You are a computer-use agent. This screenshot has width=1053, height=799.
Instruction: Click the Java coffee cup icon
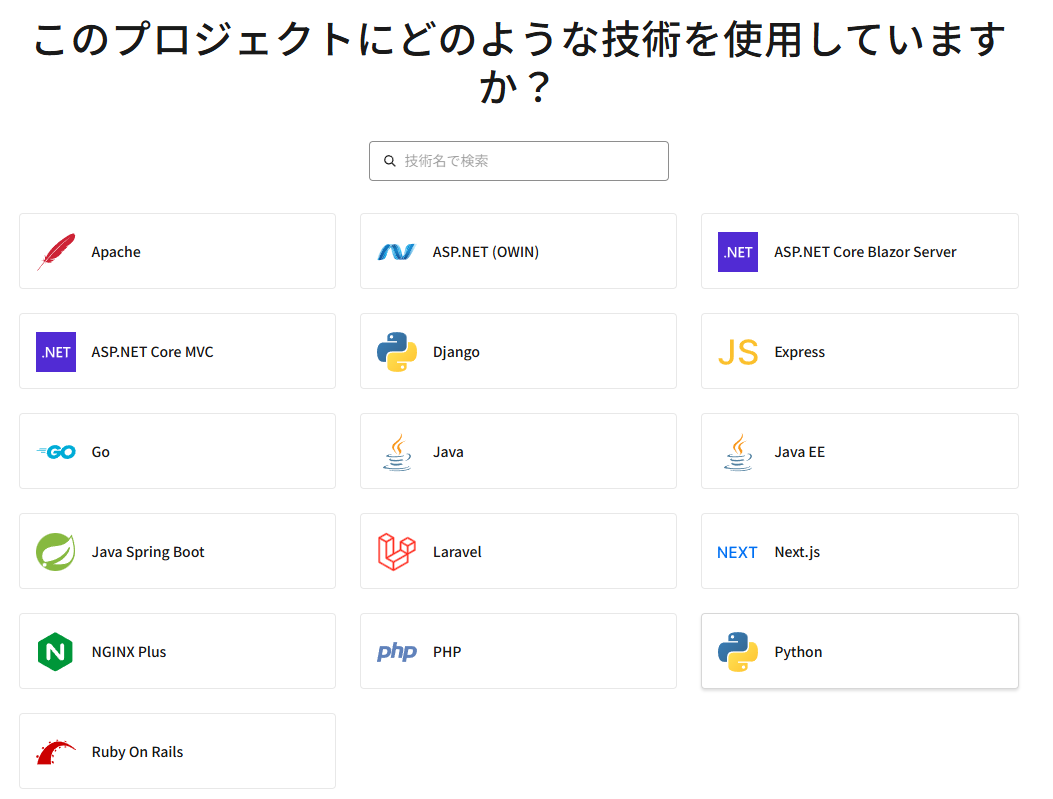click(397, 452)
